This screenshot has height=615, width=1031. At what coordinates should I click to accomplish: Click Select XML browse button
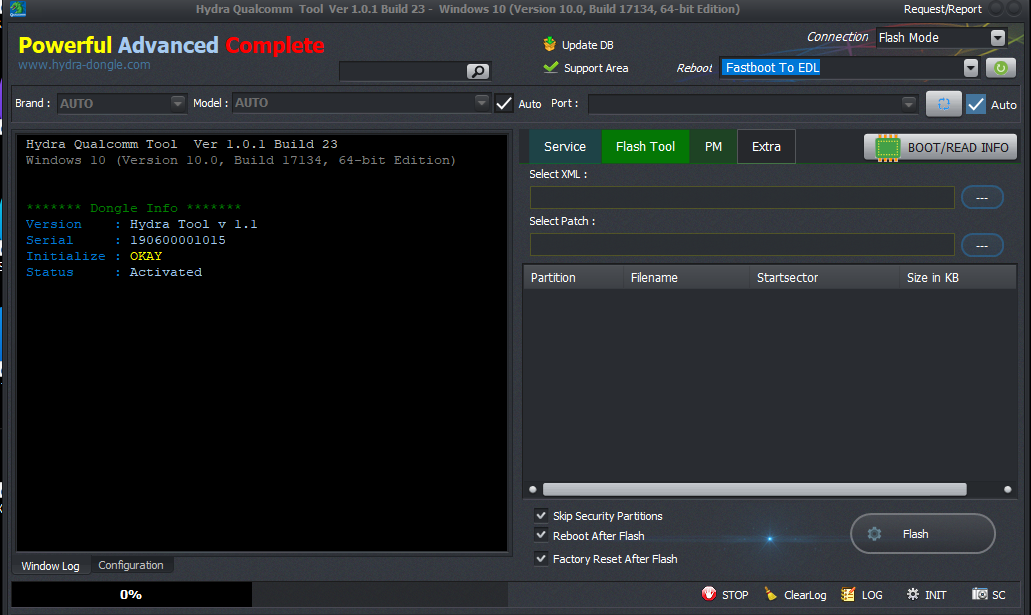click(982, 197)
